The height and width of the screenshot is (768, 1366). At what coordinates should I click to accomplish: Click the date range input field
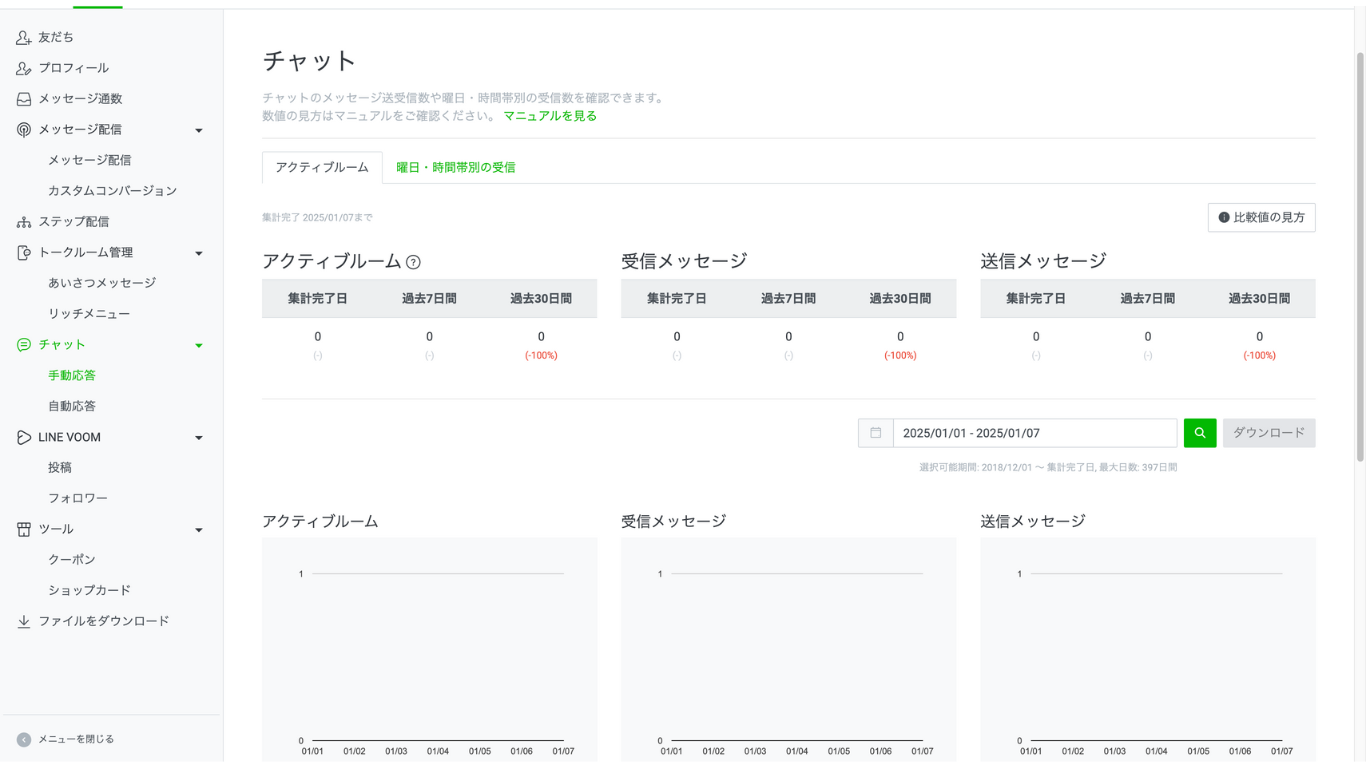coord(1035,433)
